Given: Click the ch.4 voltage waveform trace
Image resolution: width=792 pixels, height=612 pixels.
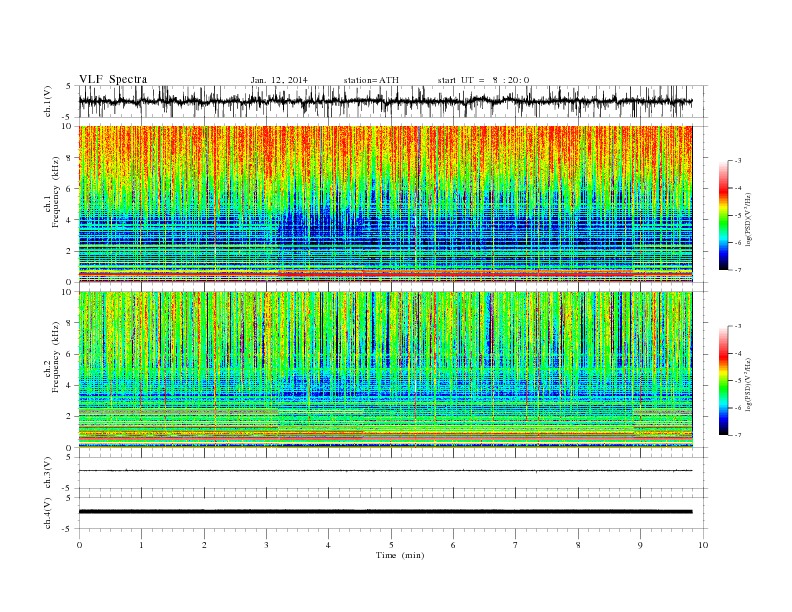Looking at the screenshot, I should coord(385,512).
